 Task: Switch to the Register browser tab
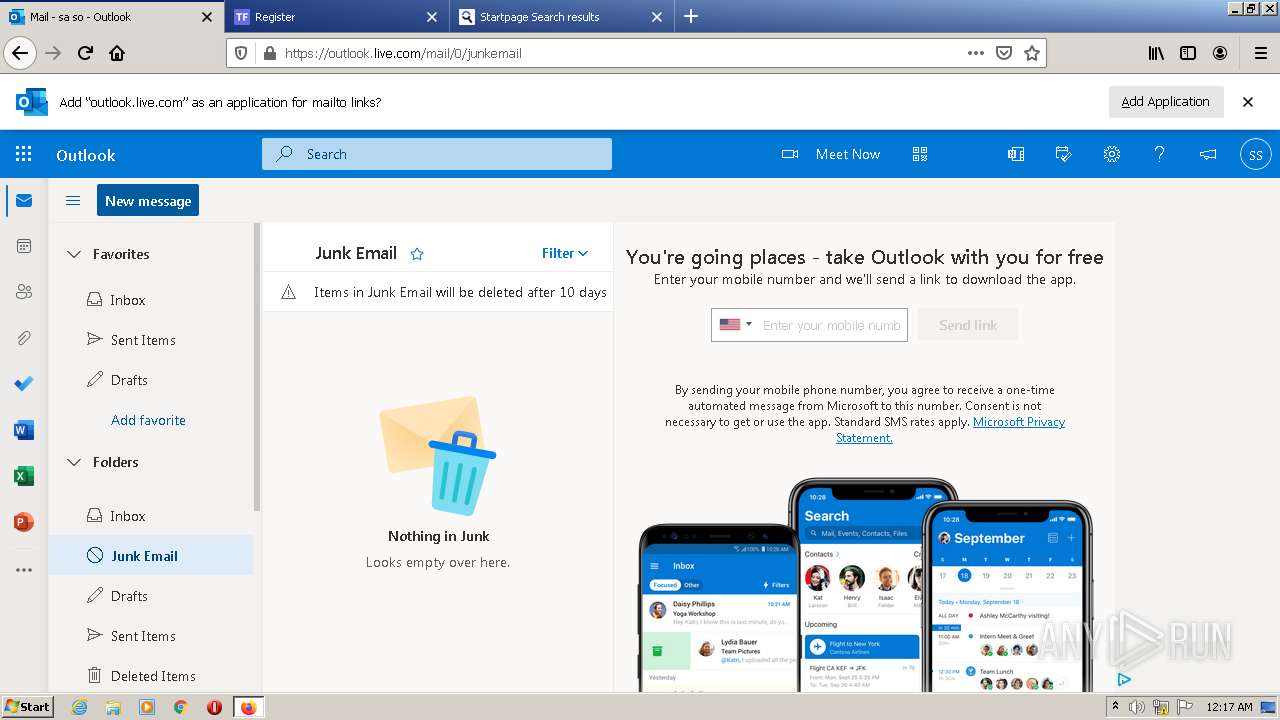click(336, 17)
